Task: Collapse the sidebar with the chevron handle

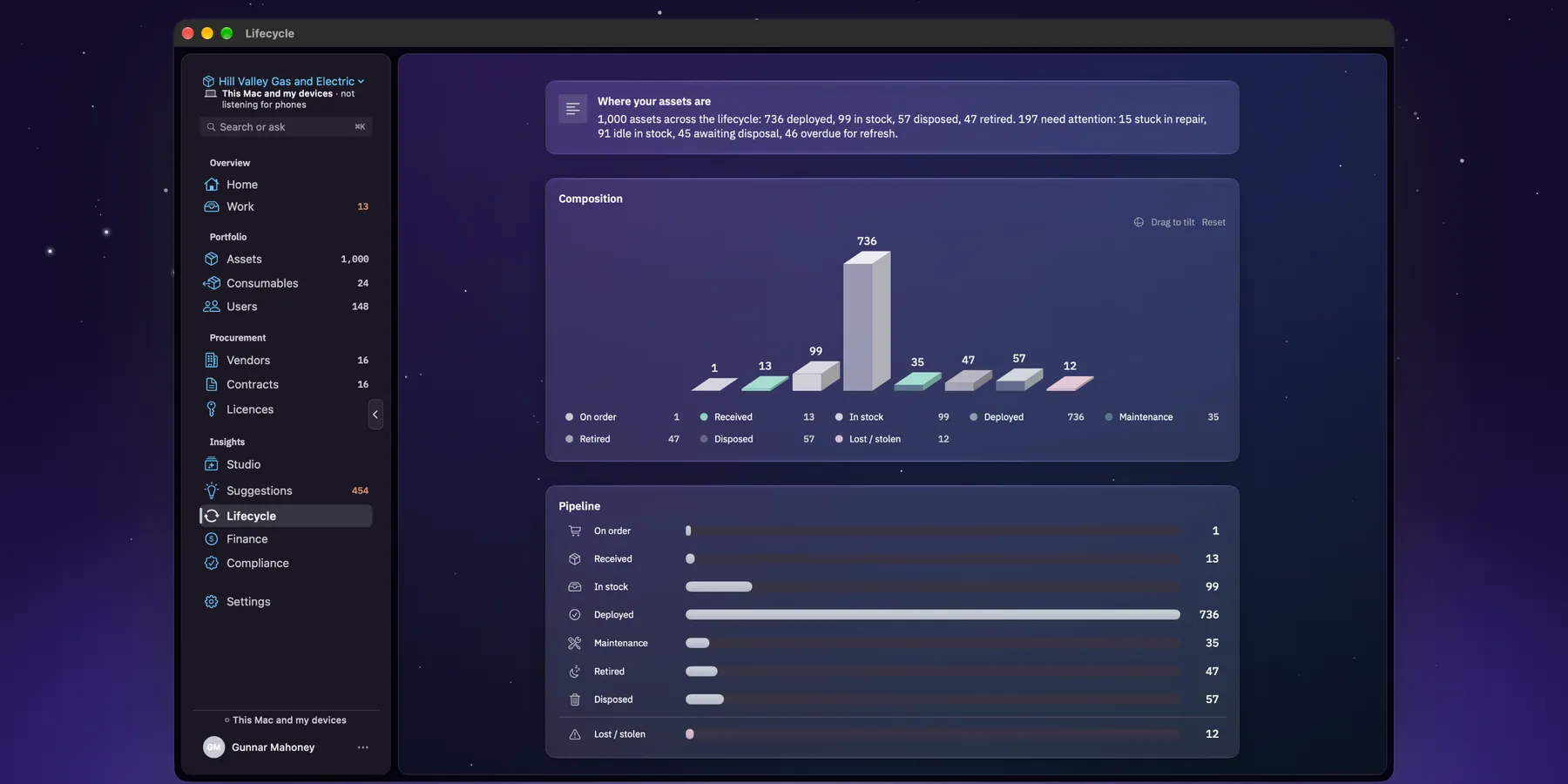Action: click(x=375, y=415)
